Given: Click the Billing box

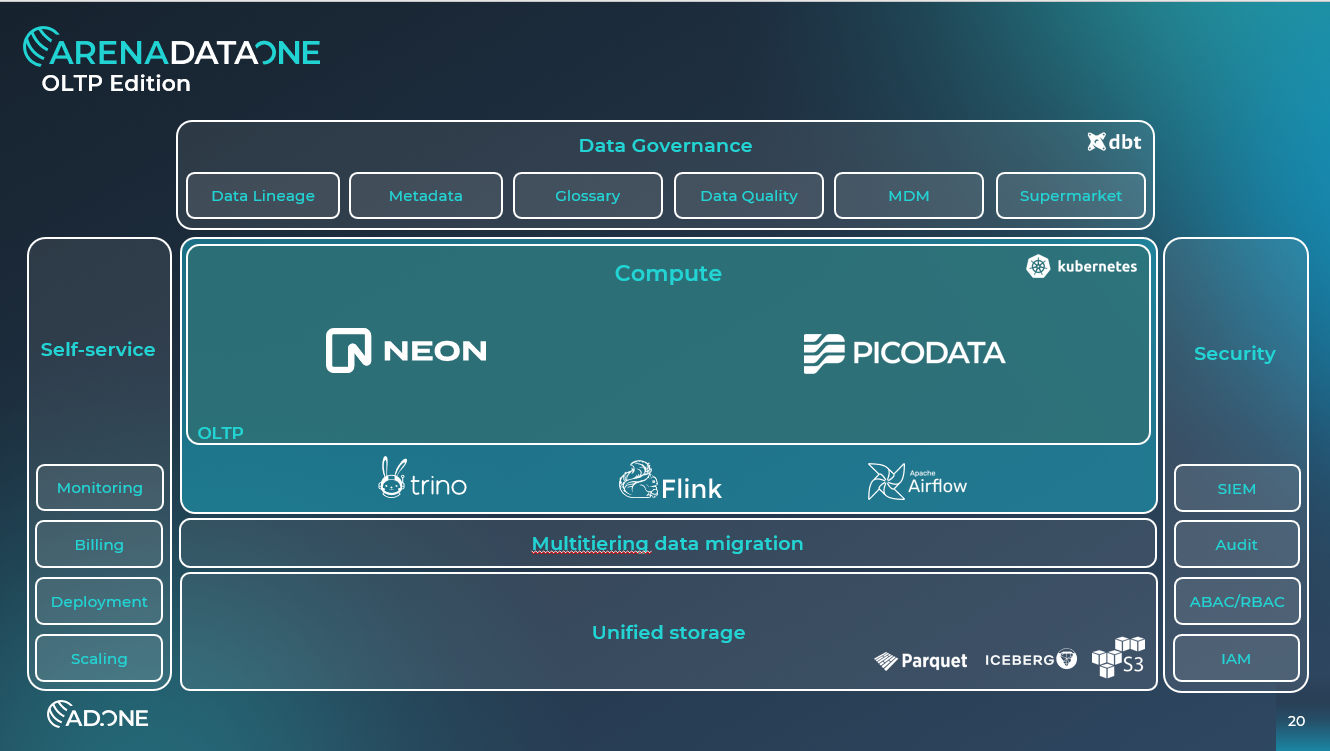Looking at the screenshot, I should coord(99,545).
